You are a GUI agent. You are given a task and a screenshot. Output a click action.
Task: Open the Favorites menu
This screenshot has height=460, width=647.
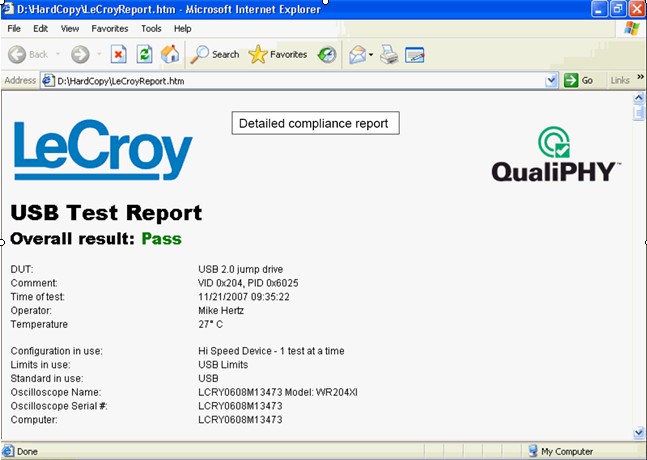pos(110,29)
